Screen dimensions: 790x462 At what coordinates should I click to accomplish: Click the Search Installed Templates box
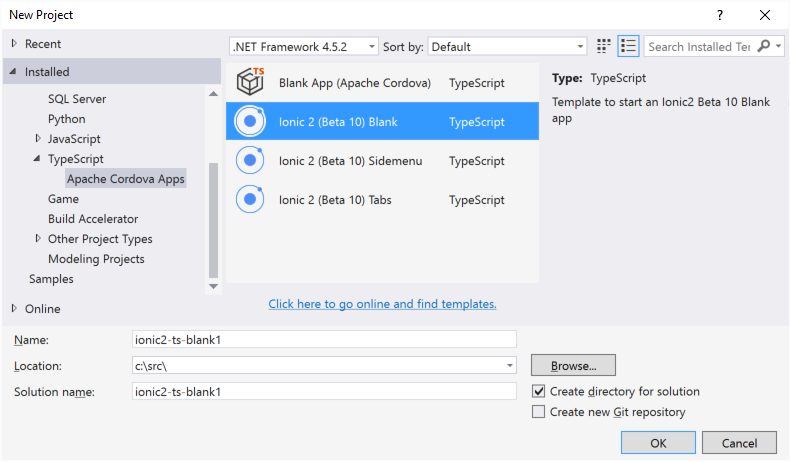[700, 46]
